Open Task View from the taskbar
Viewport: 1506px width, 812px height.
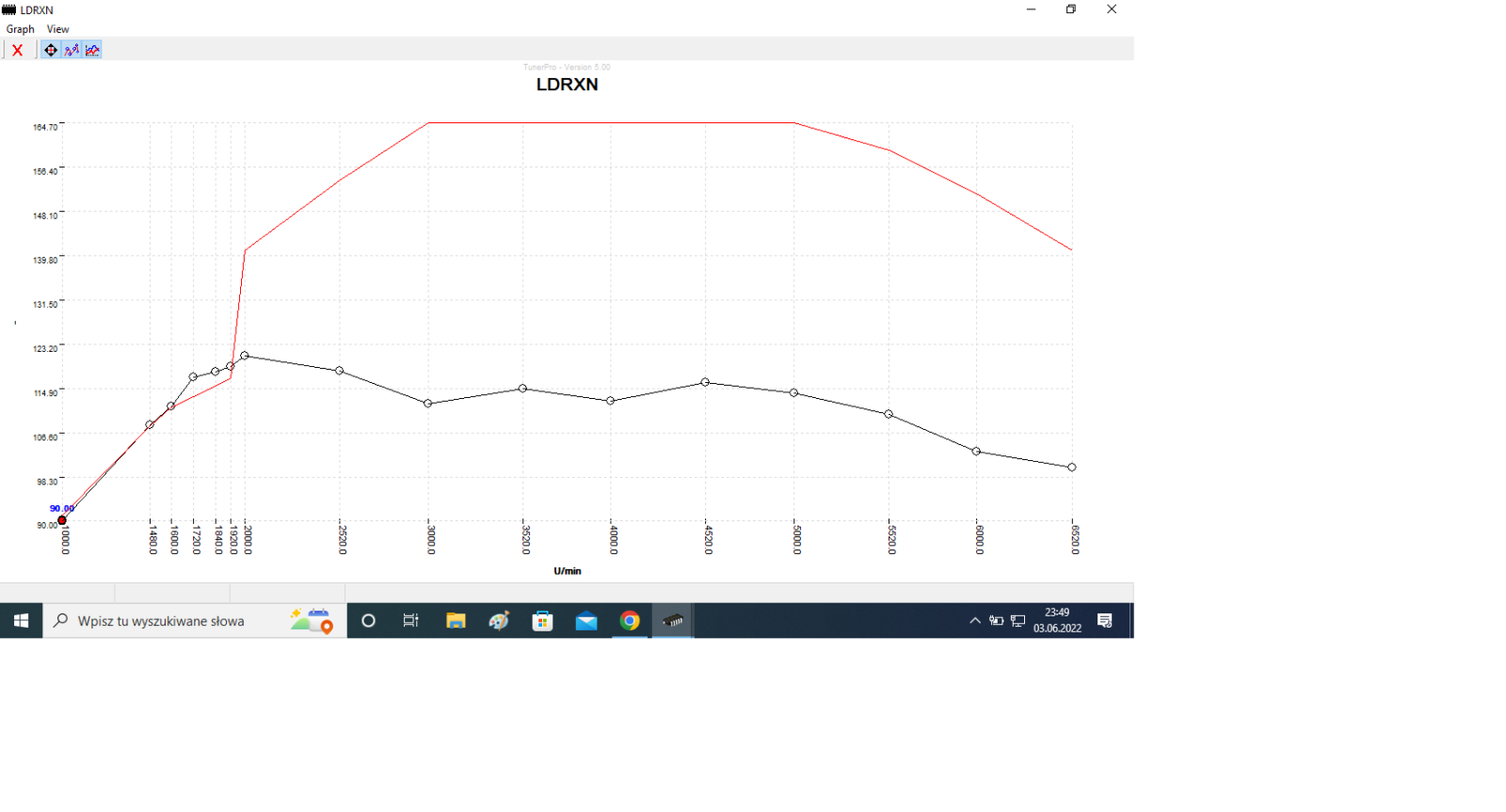click(x=411, y=621)
